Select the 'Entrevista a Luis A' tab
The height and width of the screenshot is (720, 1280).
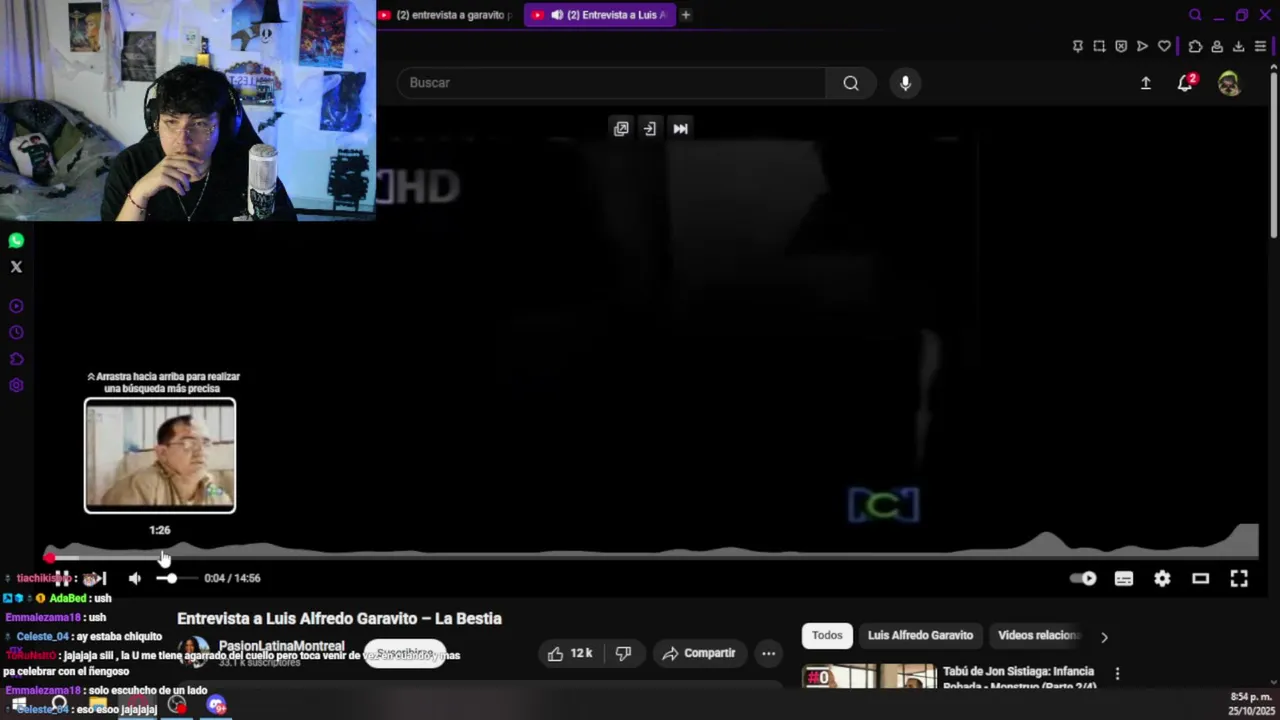[x=600, y=15]
